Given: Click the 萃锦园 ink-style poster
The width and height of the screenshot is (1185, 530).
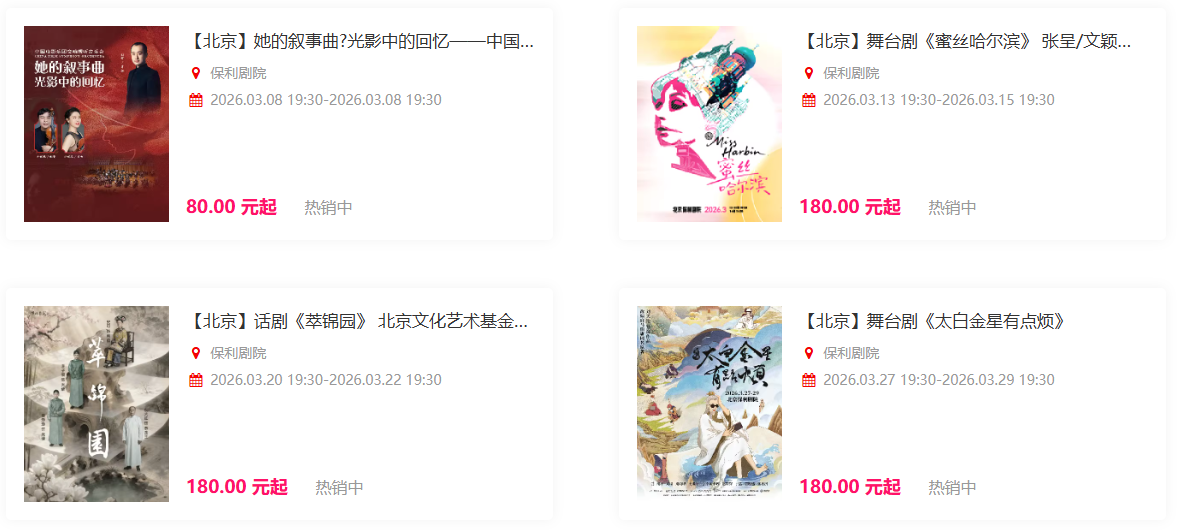Looking at the screenshot, I should (97, 404).
